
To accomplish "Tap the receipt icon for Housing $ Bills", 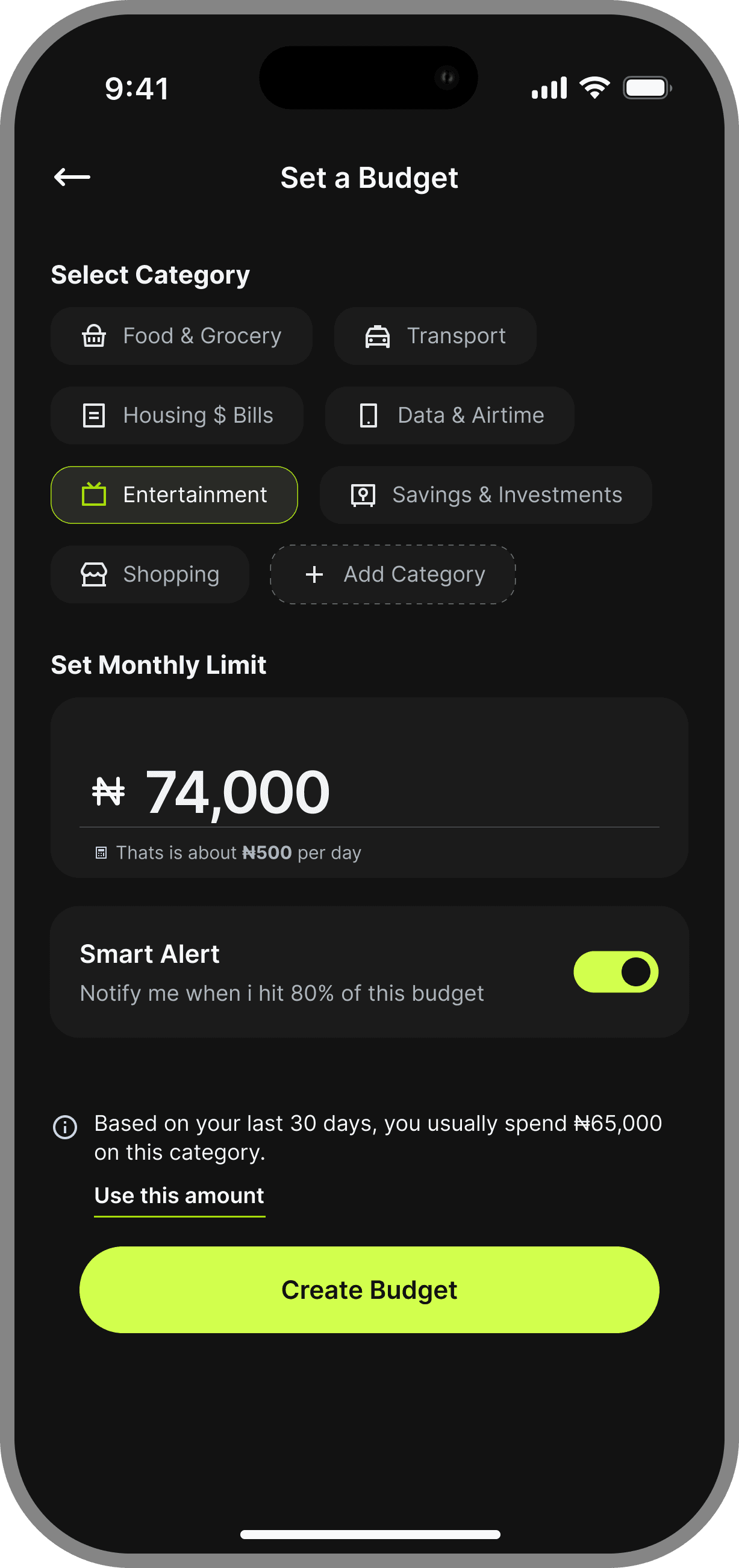I will [94, 415].
